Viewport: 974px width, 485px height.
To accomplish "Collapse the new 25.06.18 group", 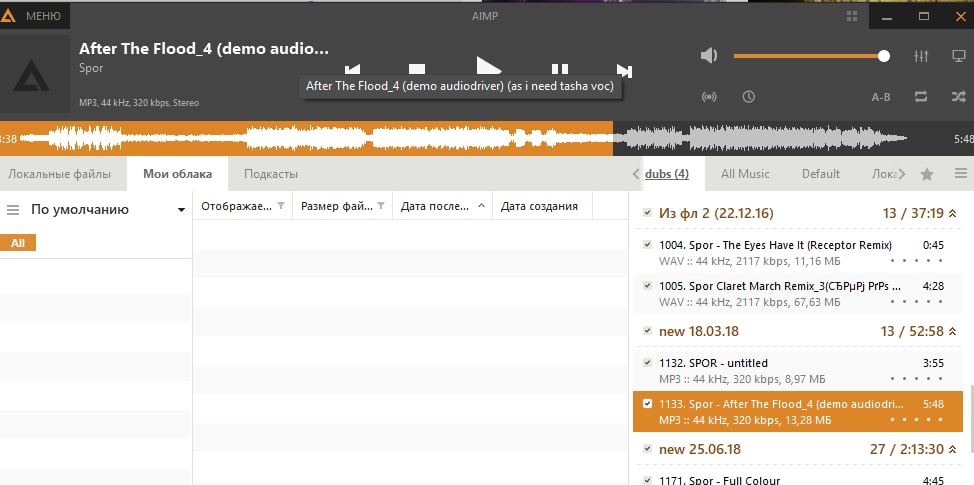I will [x=952, y=450].
